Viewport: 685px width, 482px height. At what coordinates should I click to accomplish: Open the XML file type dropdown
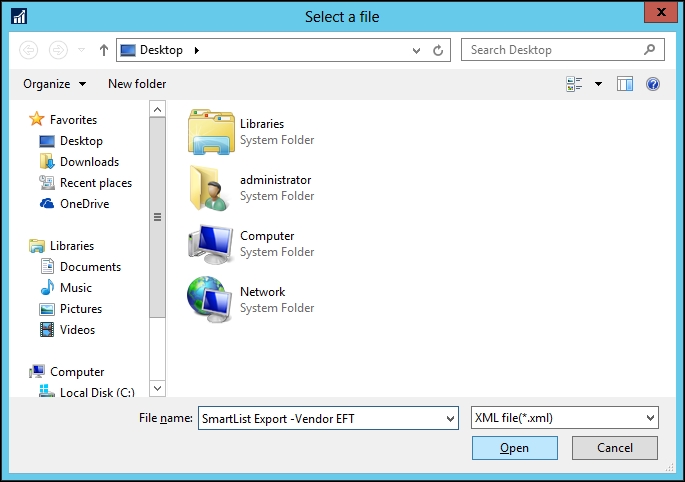[x=564, y=418]
